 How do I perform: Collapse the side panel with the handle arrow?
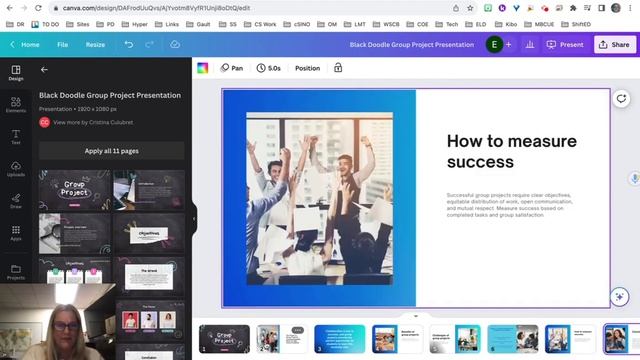pyautogui.click(x=194, y=219)
